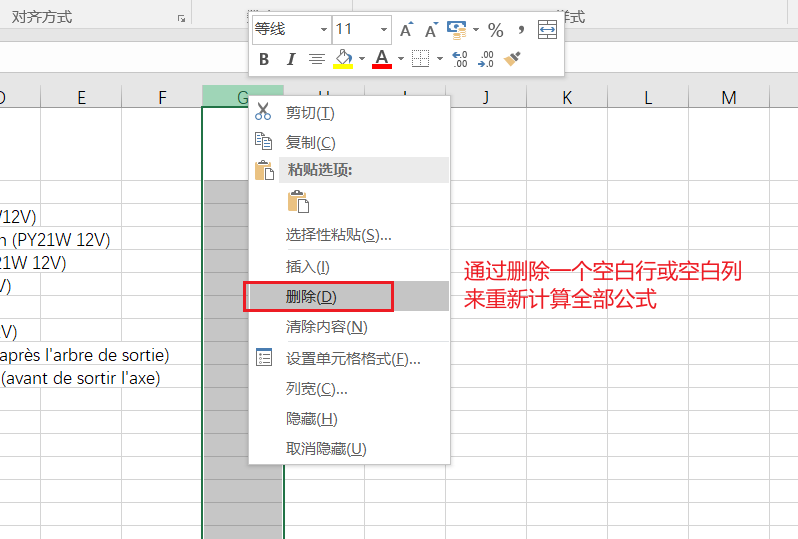Click merge and center icon
Viewport: 798px width, 539px height.
(x=547, y=30)
